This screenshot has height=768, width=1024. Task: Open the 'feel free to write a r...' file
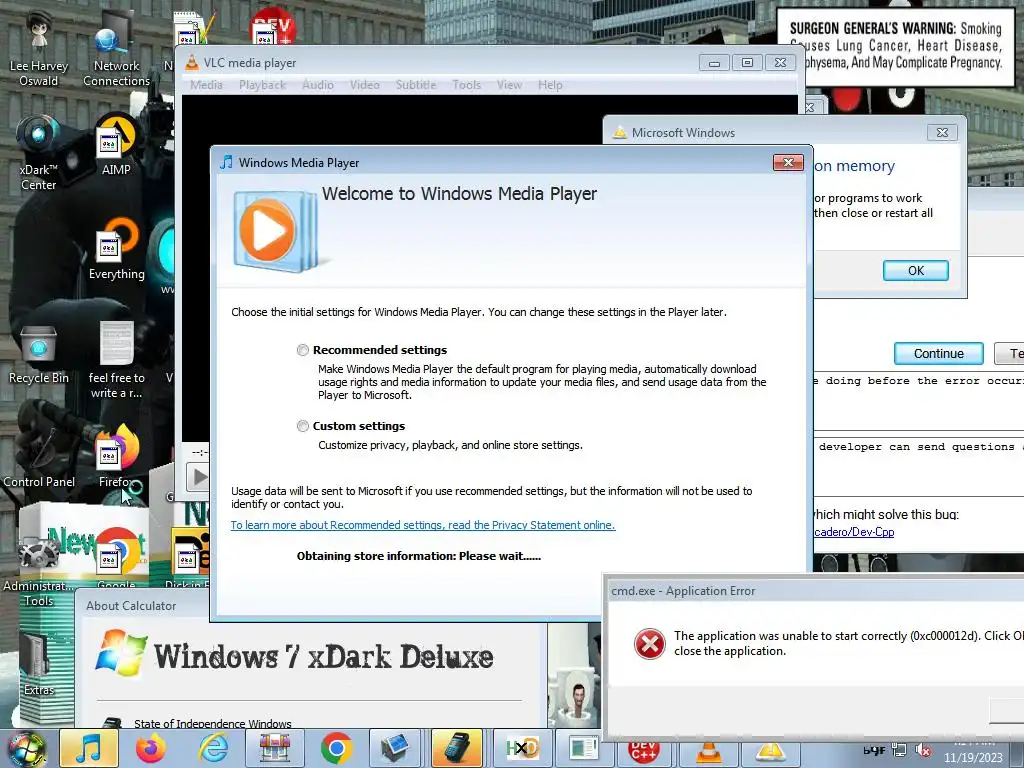point(116,360)
